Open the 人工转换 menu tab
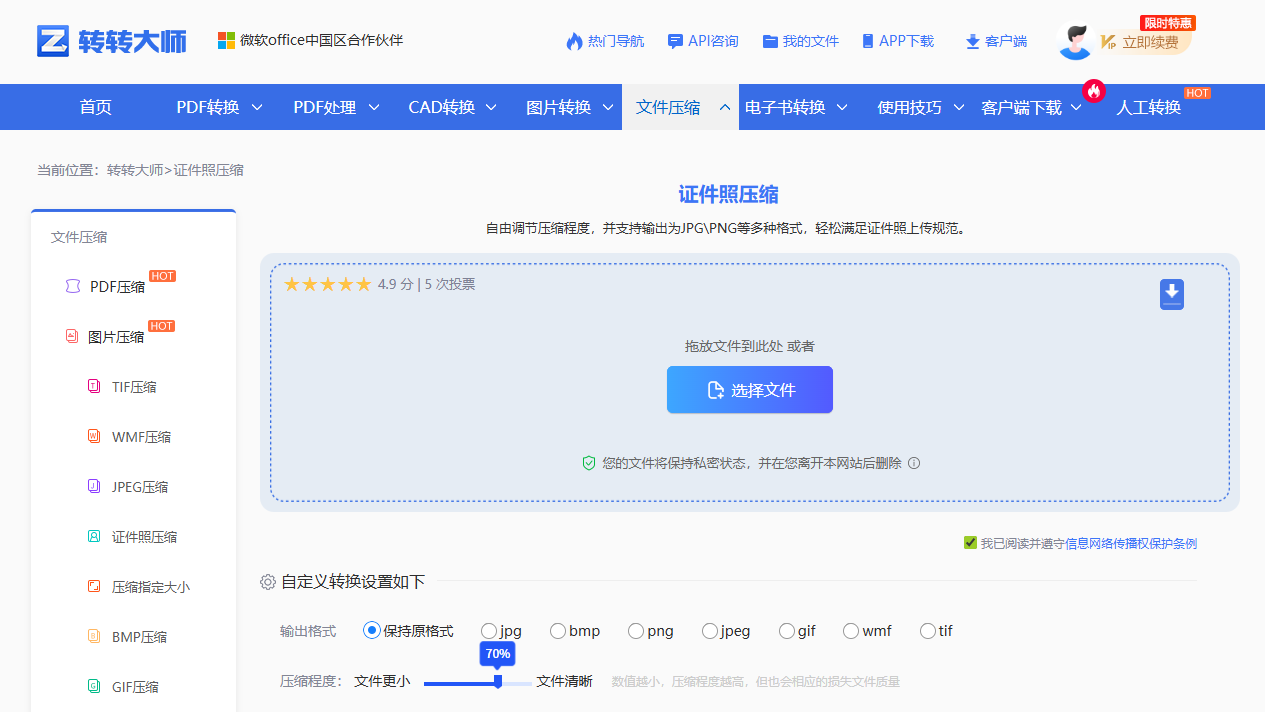Viewport: 1265px width, 712px height. pyautogui.click(x=1149, y=107)
